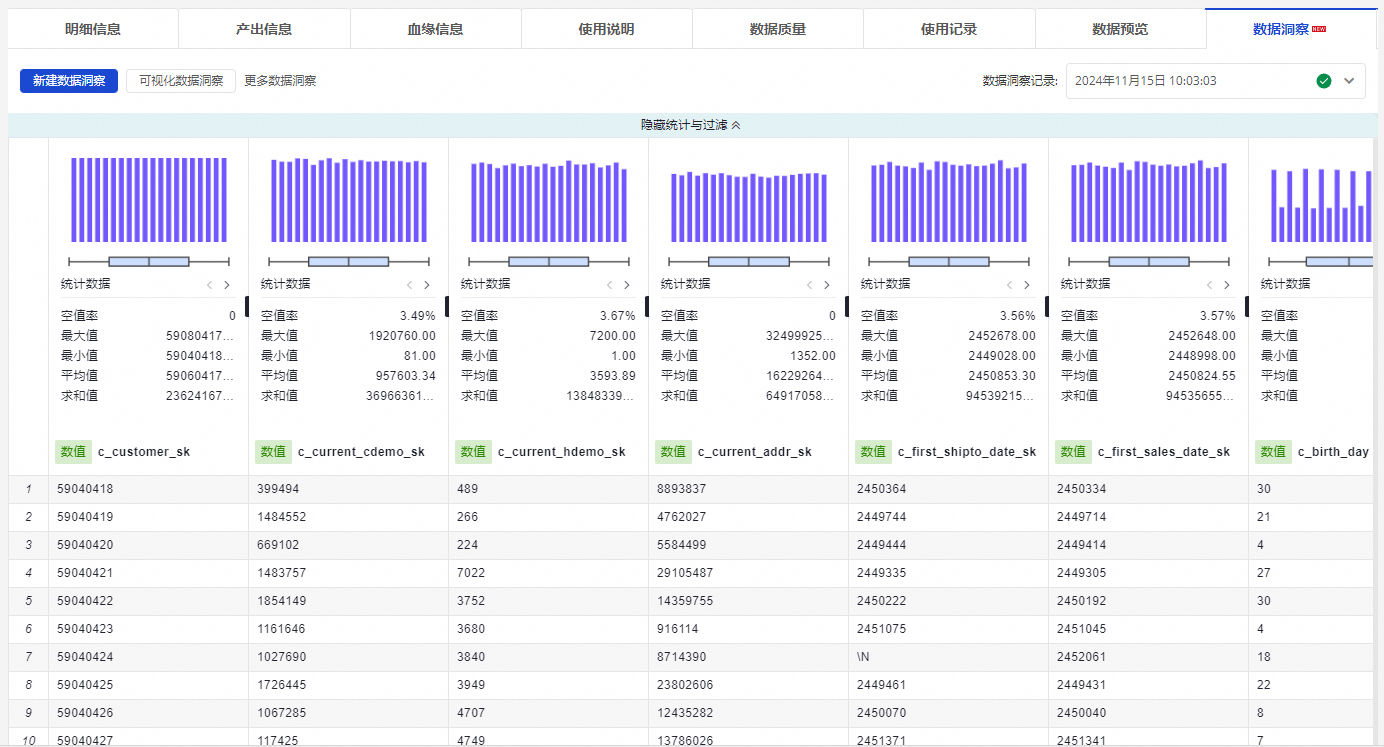1384x747 pixels.
Task: Click cell 7022 in row 4
Action: click(x=548, y=573)
